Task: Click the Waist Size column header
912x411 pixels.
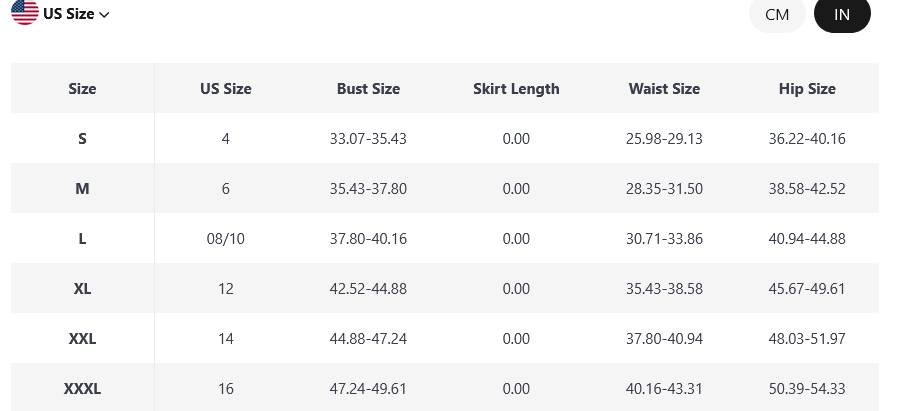Action: coord(664,89)
